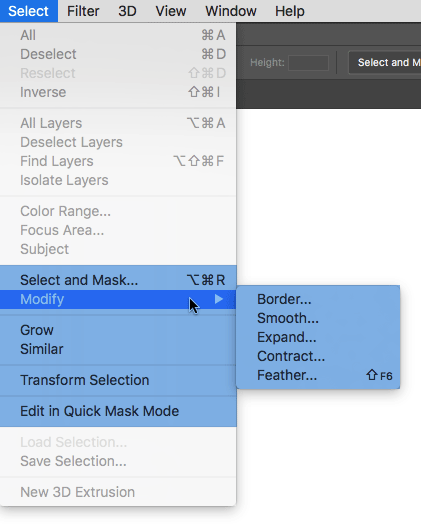
Task: Open the Filter menu
Action: [x=83, y=11]
